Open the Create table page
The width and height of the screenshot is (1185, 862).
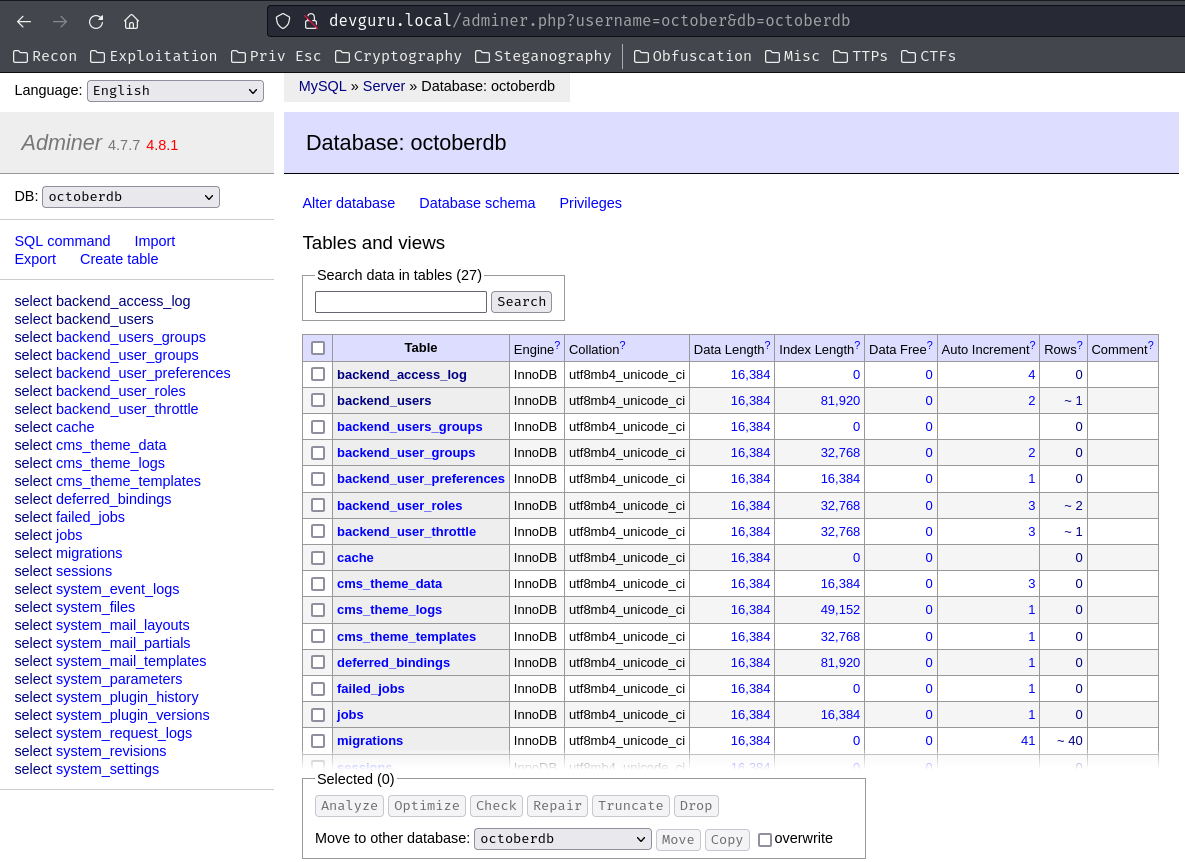[119, 259]
